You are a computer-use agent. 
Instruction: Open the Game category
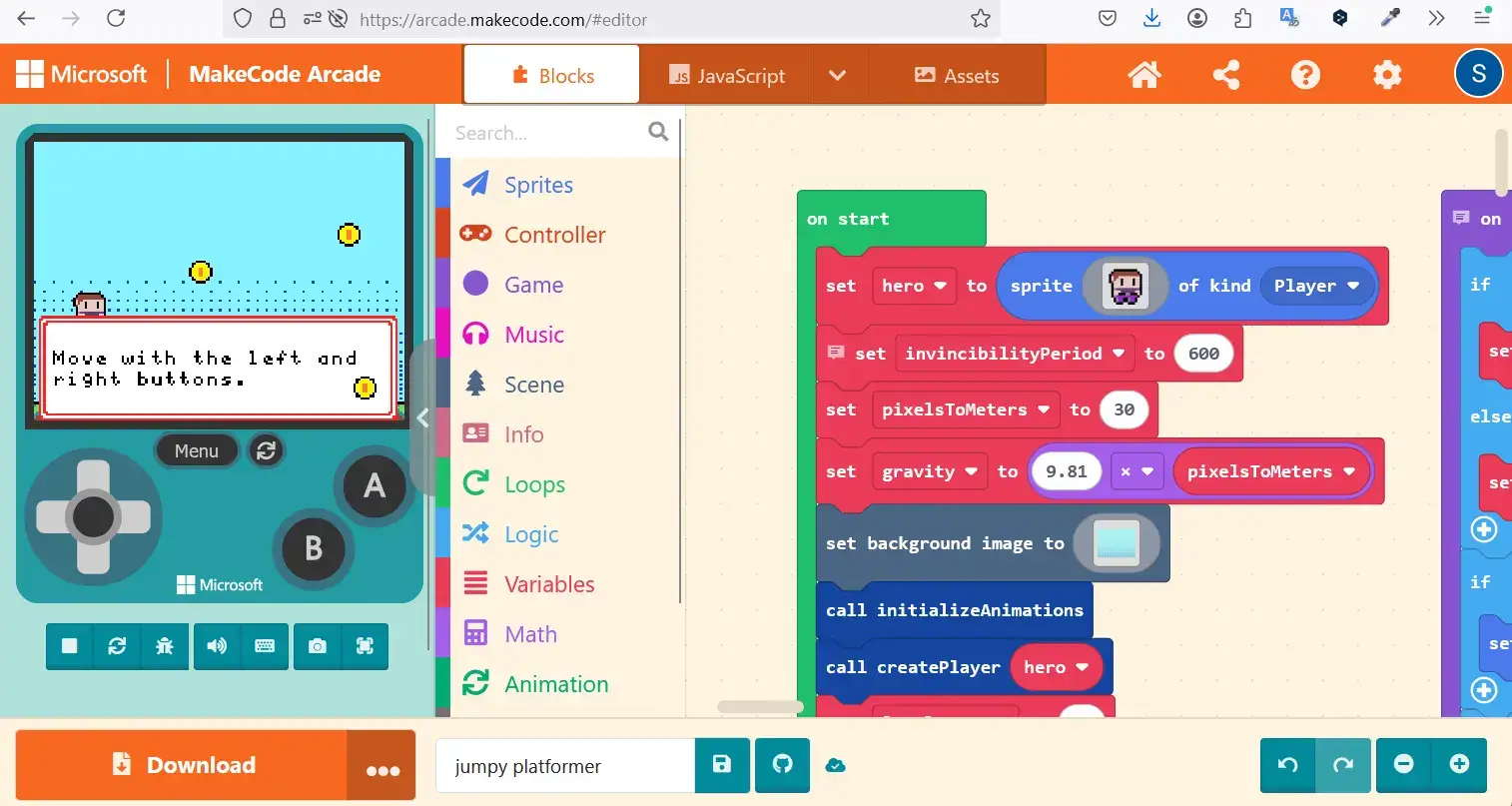pos(559,285)
